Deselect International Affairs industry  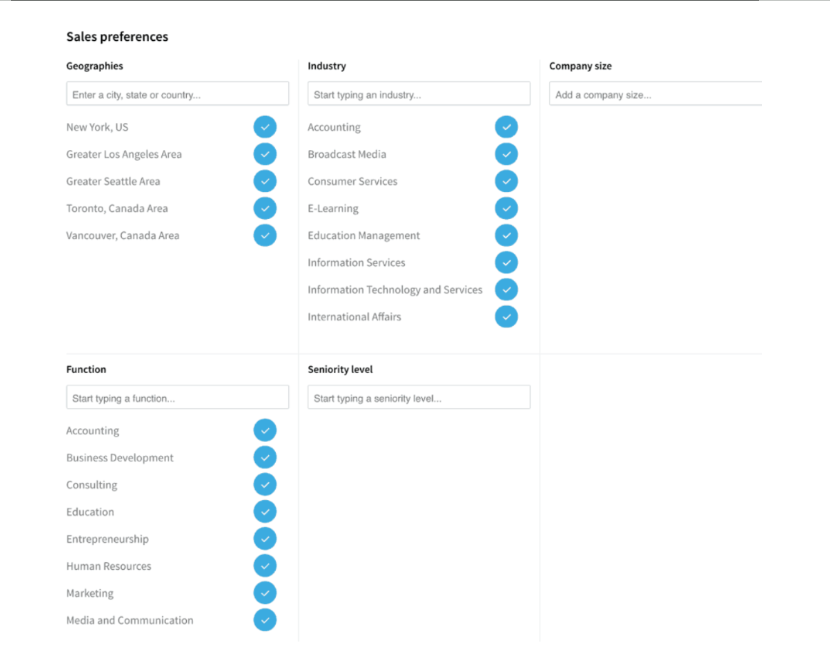(507, 317)
